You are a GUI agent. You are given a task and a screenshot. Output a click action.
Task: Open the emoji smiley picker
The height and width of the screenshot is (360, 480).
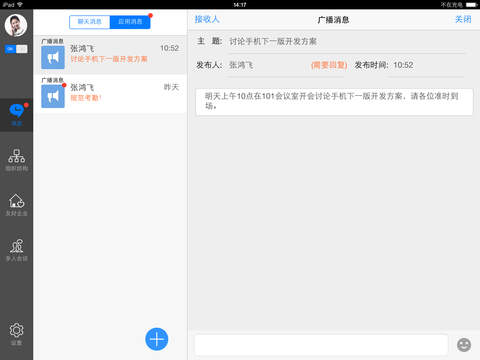point(464,345)
